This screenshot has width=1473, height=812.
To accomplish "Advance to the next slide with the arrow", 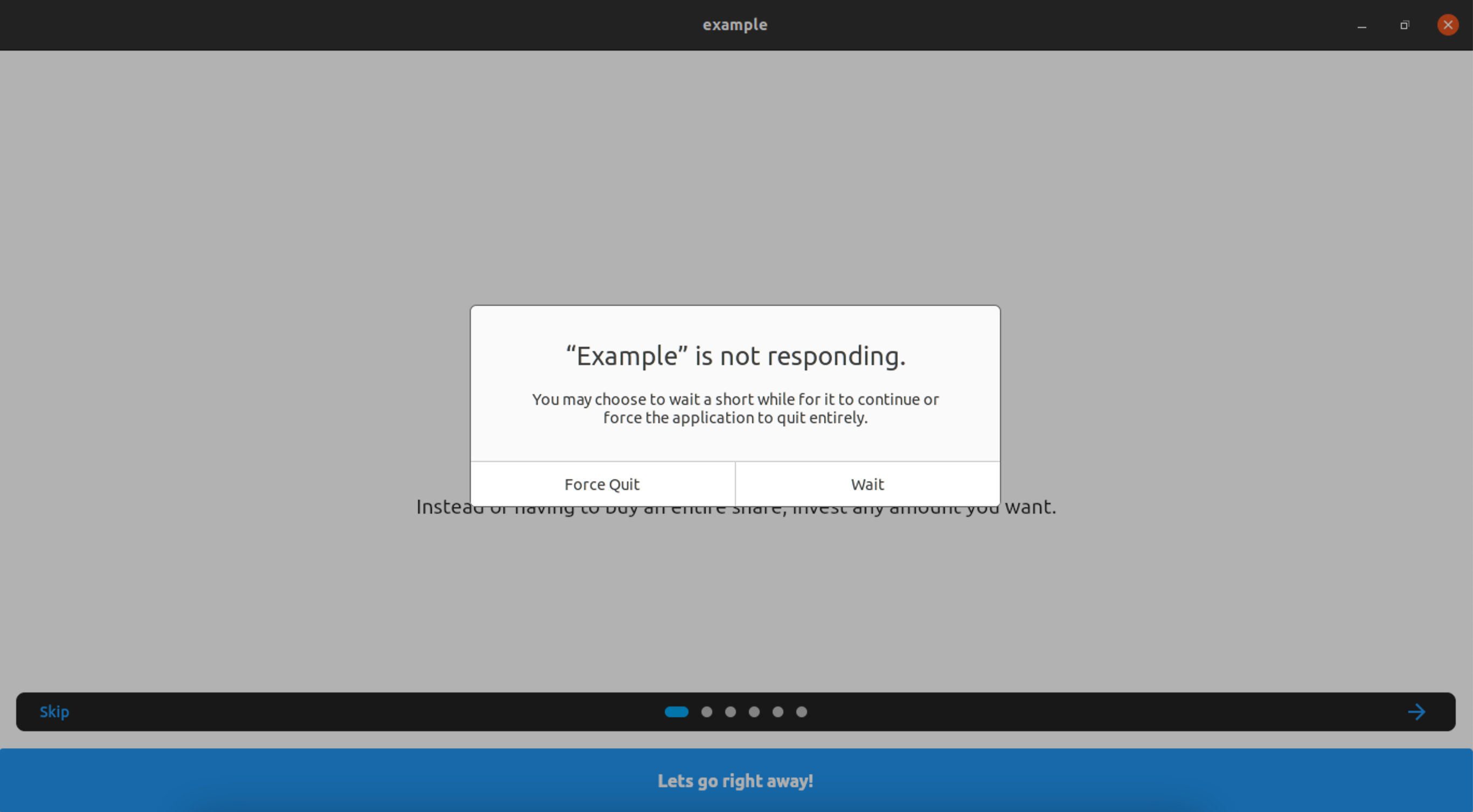I will tap(1416, 711).
